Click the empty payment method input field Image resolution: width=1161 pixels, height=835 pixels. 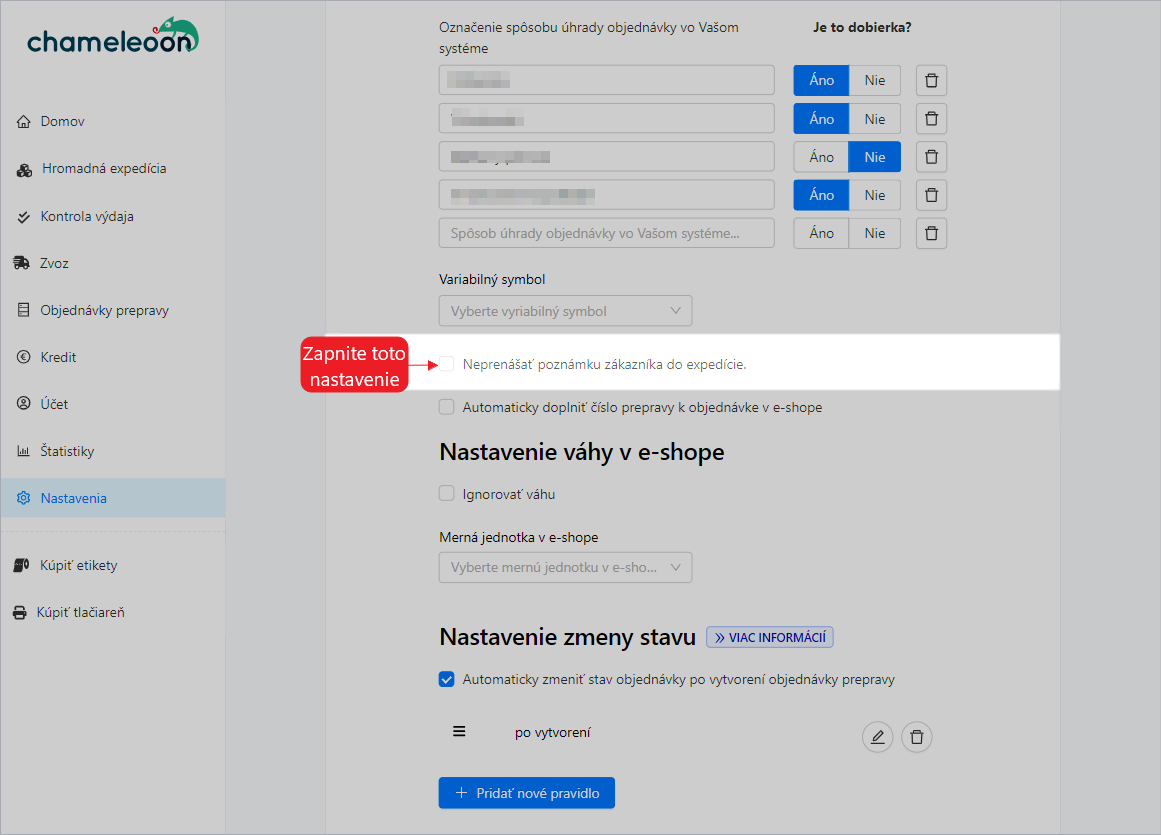pyautogui.click(x=606, y=233)
